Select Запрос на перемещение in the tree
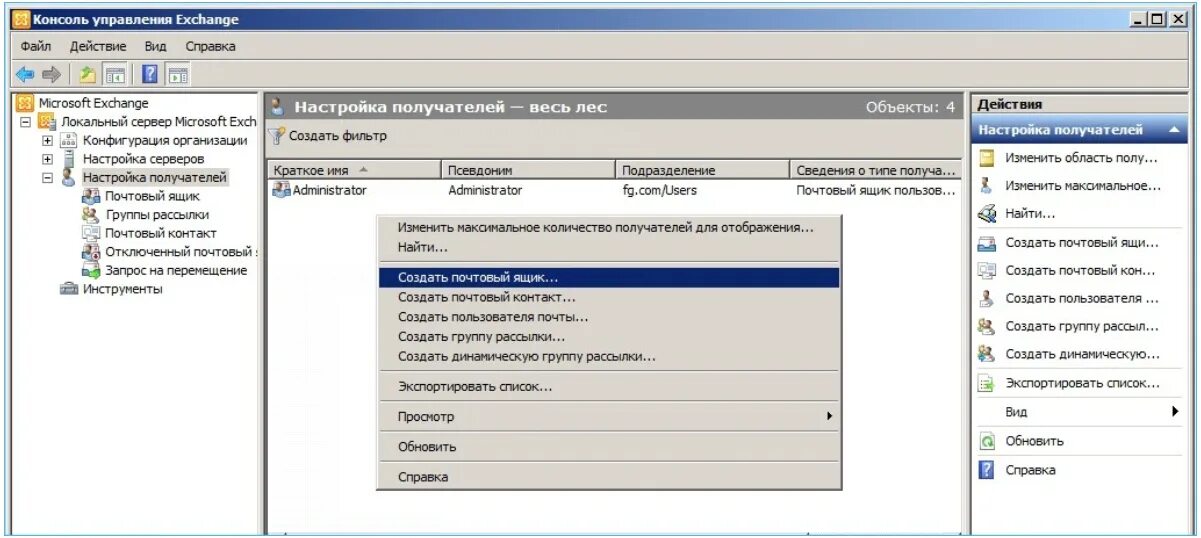This screenshot has width=1201, height=538. click(x=176, y=270)
